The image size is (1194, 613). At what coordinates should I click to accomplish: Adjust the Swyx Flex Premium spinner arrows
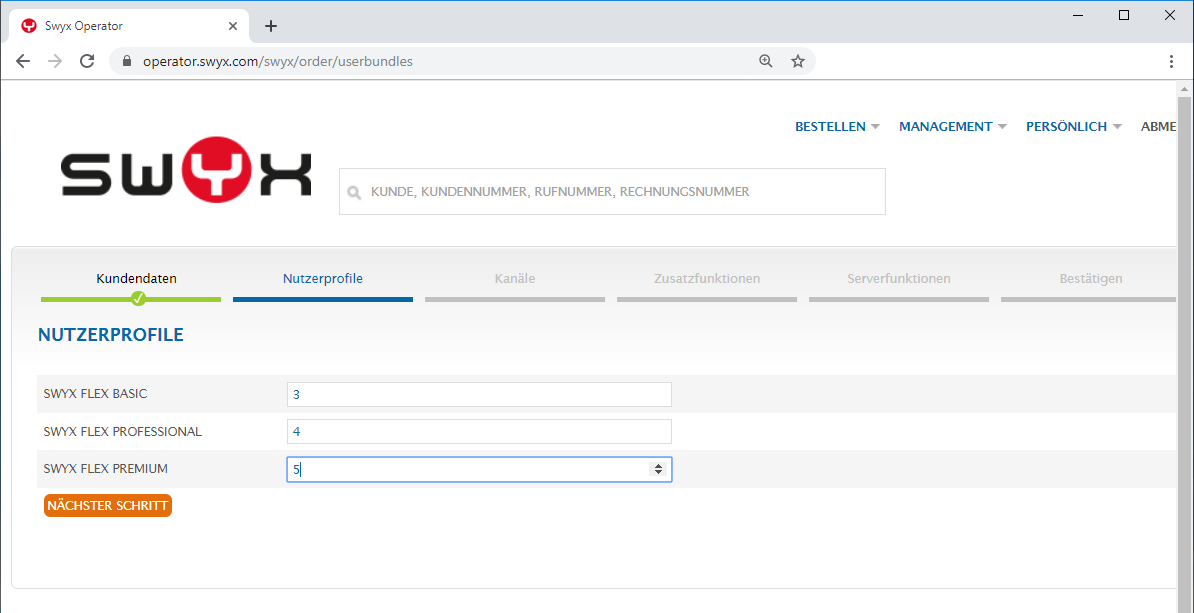click(x=658, y=469)
